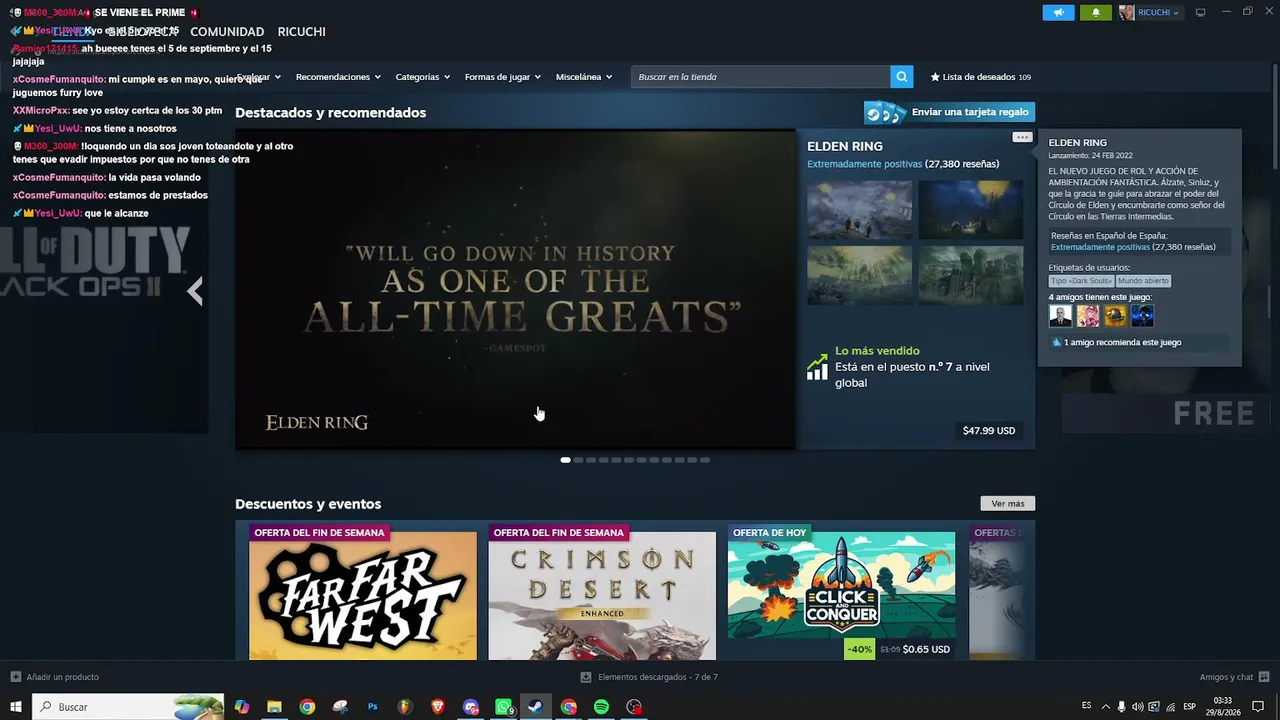The height and width of the screenshot is (720, 1280).
Task: Open the three-dots options on featured capsule
Action: [x=1021, y=137]
